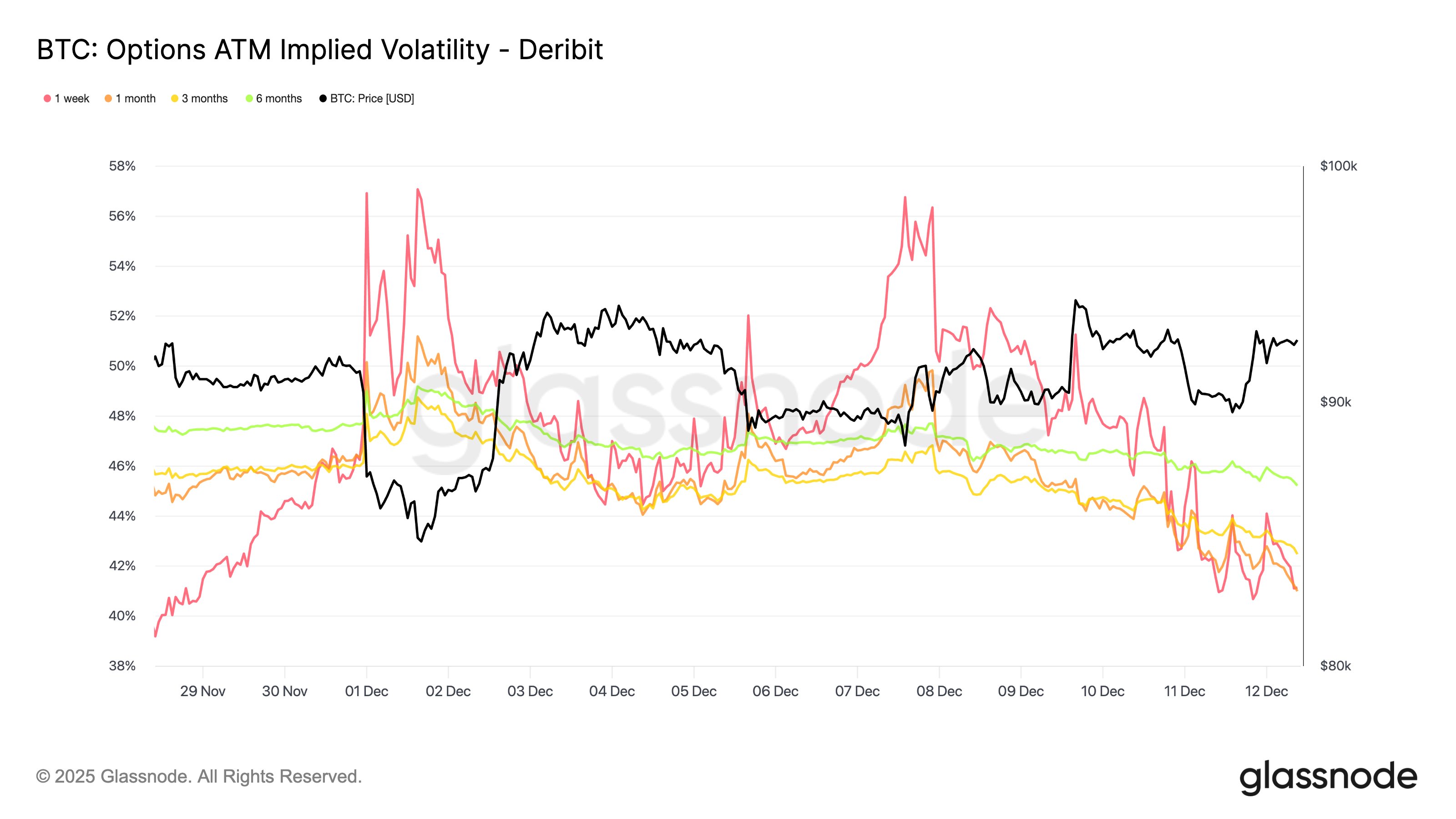Viewport: 1456px width, 819px height.
Task: Click the orange 1 month legend dot
Action: pyautogui.click(x=108, y=99)
